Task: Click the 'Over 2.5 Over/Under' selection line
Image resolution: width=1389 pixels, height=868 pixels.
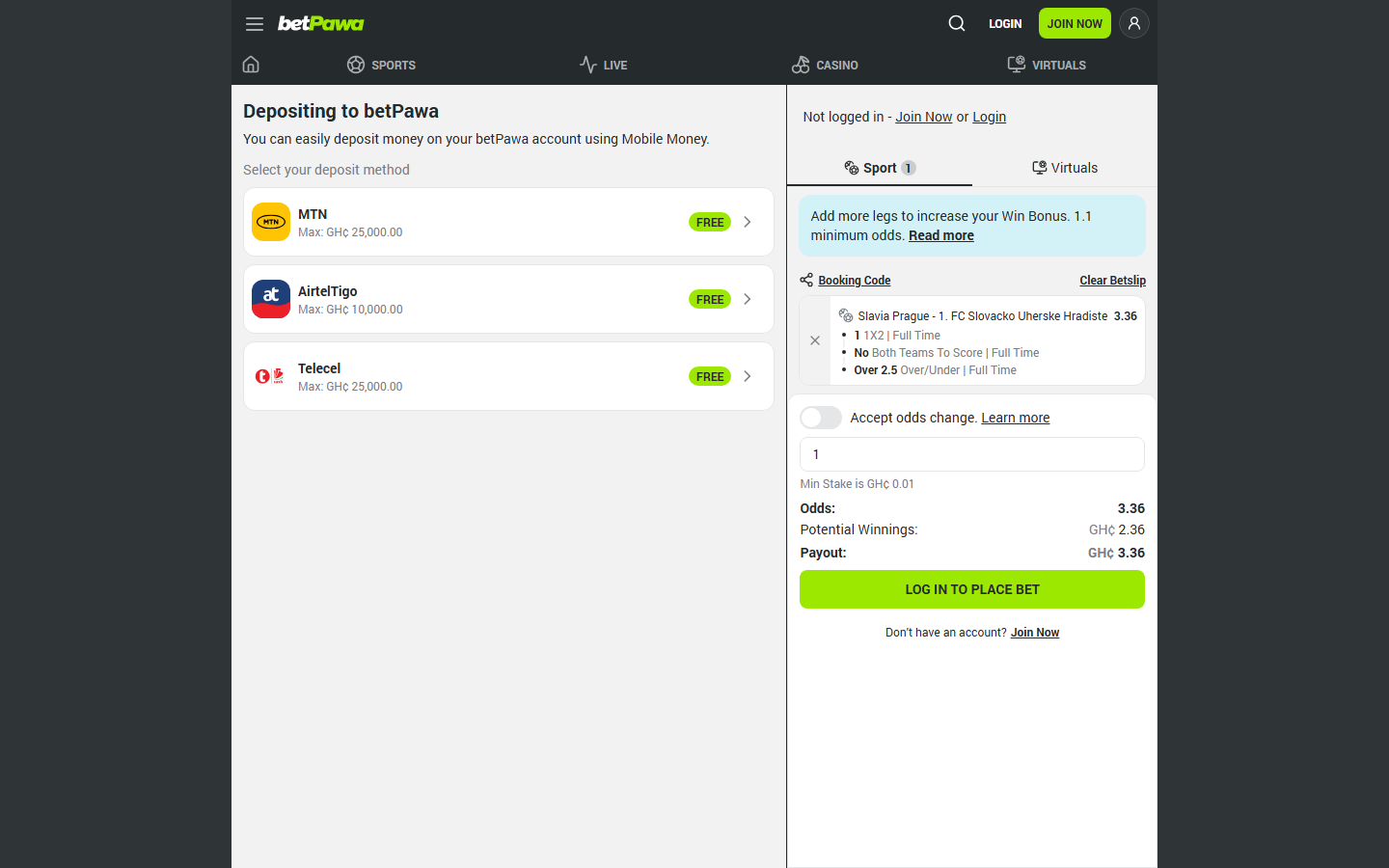Action: coord(936,370)
